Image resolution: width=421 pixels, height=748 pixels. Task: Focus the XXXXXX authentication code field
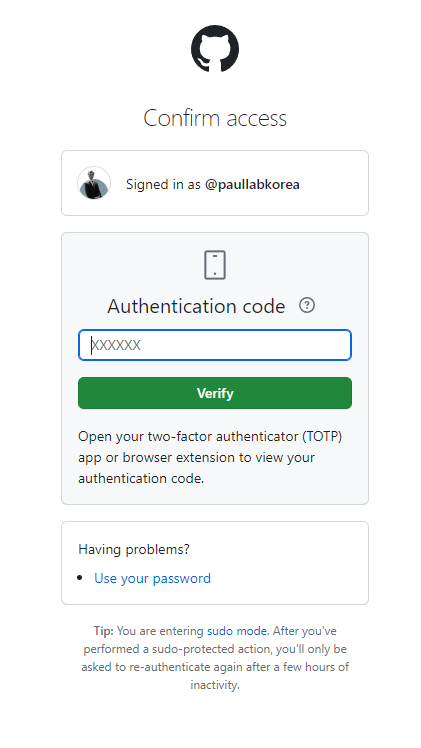(215, 345)
